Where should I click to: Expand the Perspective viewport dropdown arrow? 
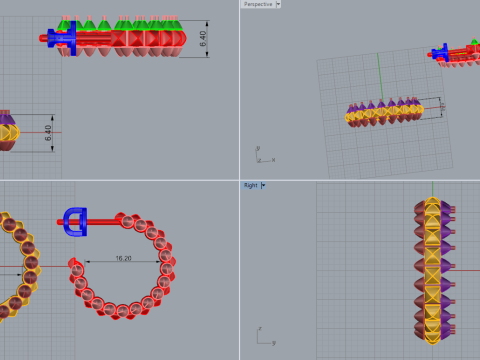(278, 4)
